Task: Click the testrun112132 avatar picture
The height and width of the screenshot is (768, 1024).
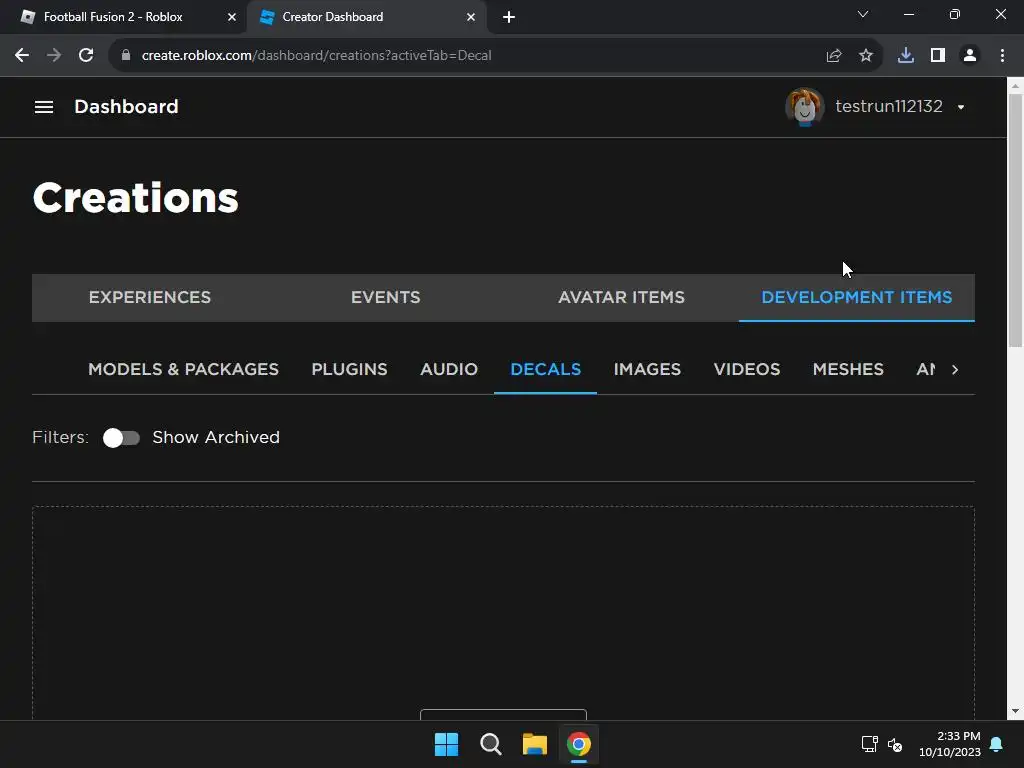Action: tap(805, 106)
